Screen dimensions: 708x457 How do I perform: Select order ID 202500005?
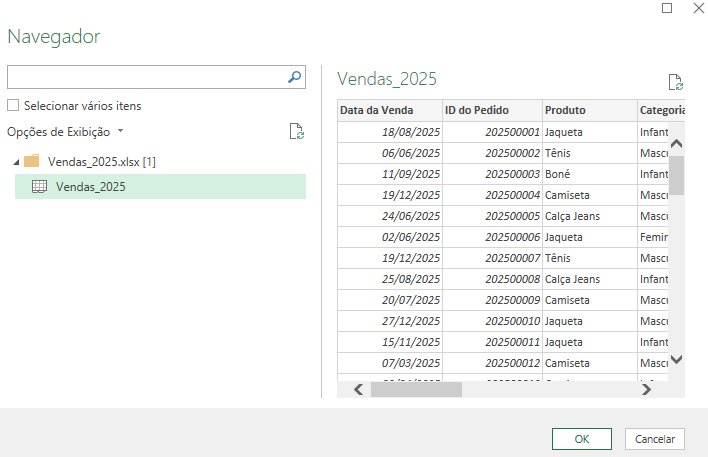coord(492,216)
